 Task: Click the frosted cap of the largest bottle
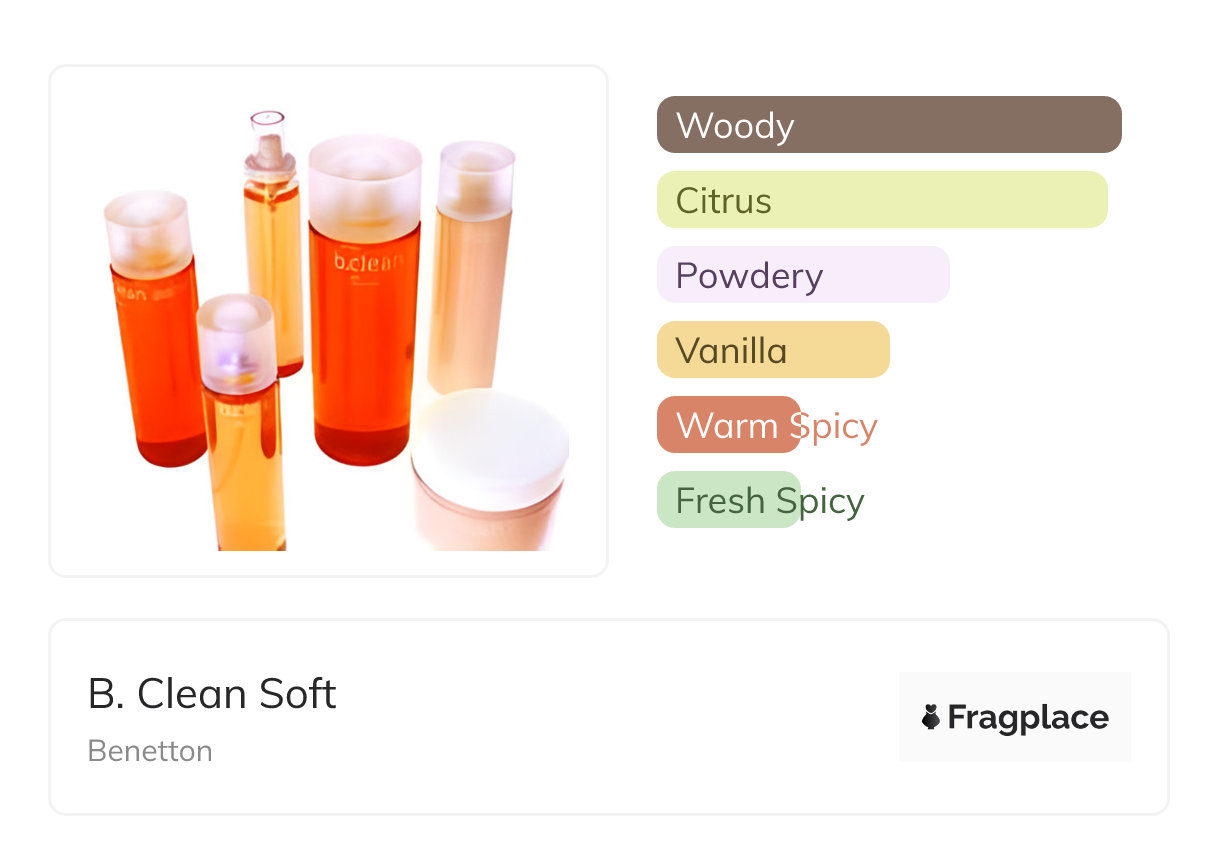point(364,185)
